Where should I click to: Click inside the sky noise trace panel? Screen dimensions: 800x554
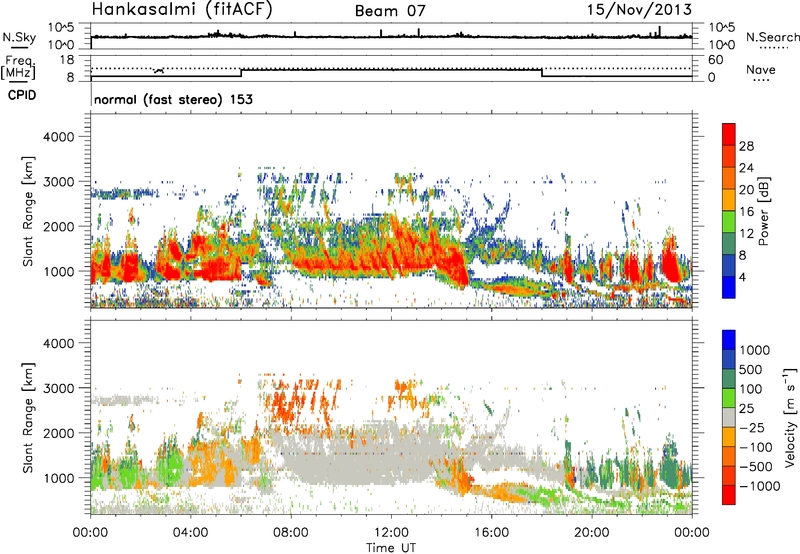pyautogui.click(x=391, y=36)
